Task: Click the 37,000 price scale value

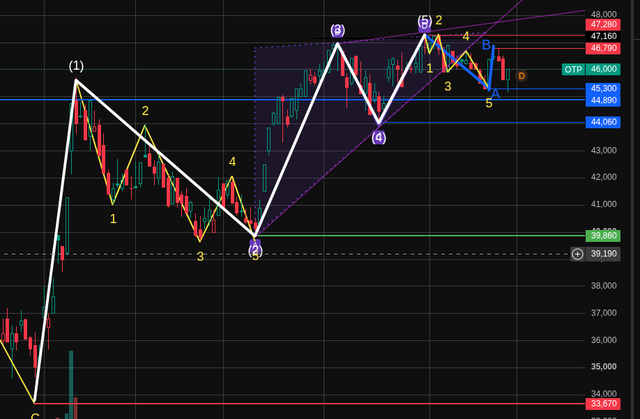Action: click(604, 313)
